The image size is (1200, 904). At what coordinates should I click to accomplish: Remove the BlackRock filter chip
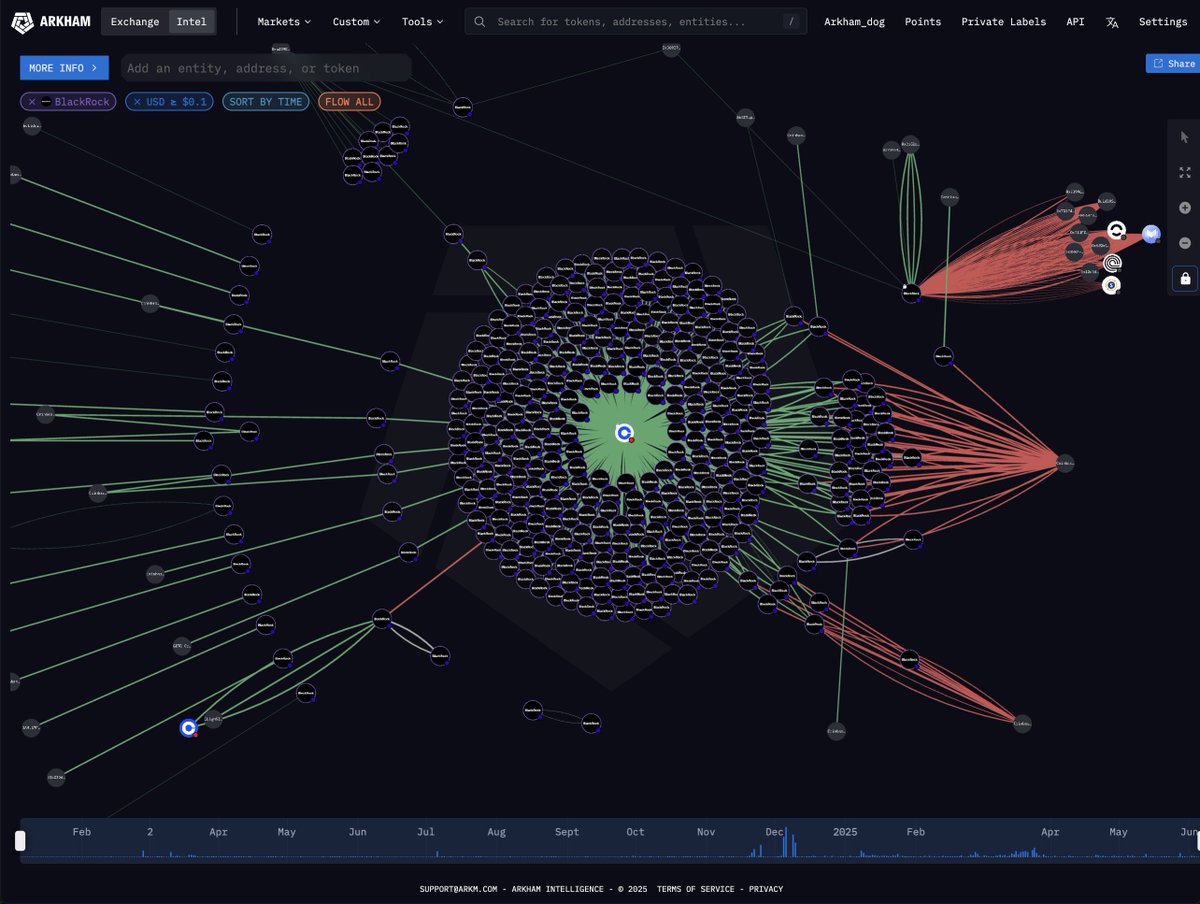click(31, 102)
